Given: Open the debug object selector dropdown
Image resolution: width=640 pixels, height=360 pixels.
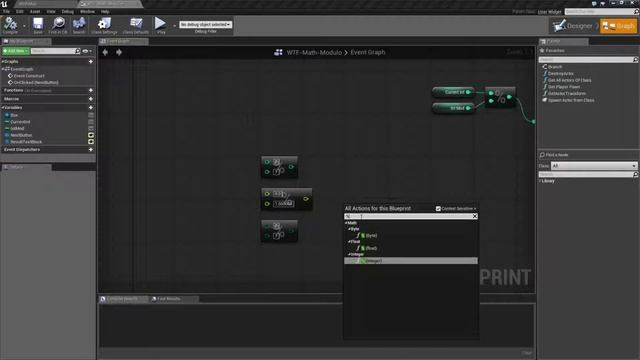Looking at the screenshot, I should pos(205,24).
